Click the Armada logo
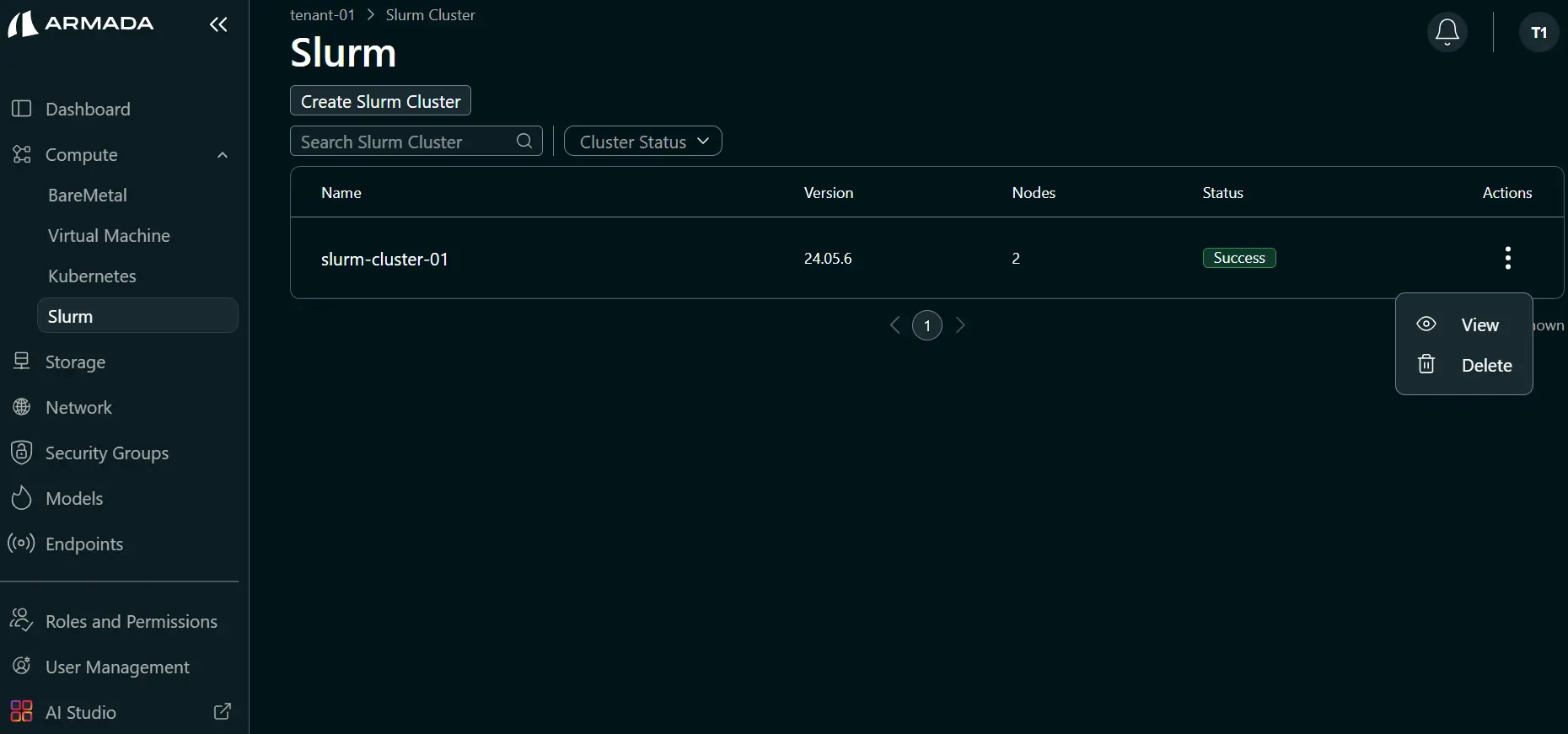This screenshot has height=734, width=1568. pyautogui.click(x=81, y=24)
